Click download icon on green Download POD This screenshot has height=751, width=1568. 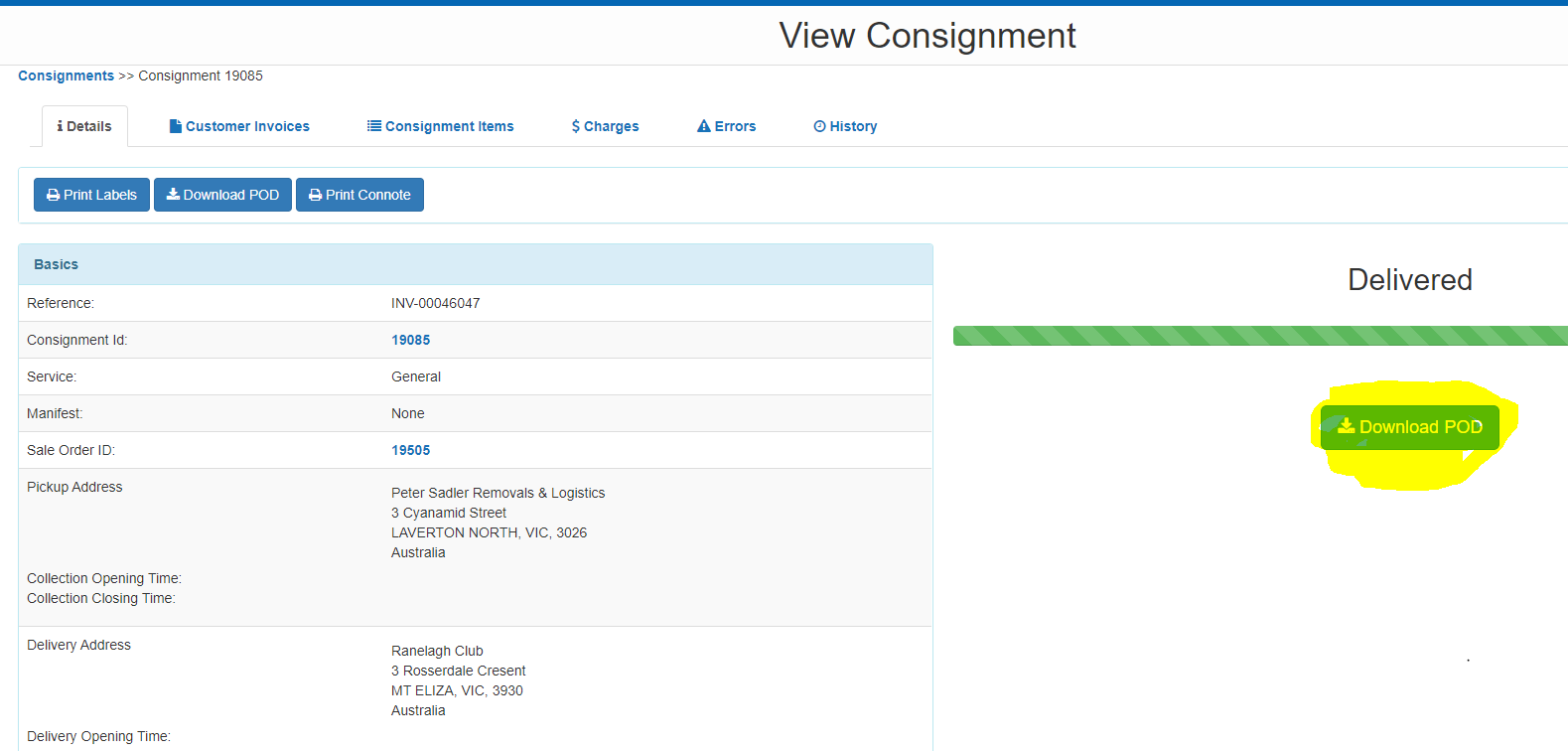[x=1347, y=426]
